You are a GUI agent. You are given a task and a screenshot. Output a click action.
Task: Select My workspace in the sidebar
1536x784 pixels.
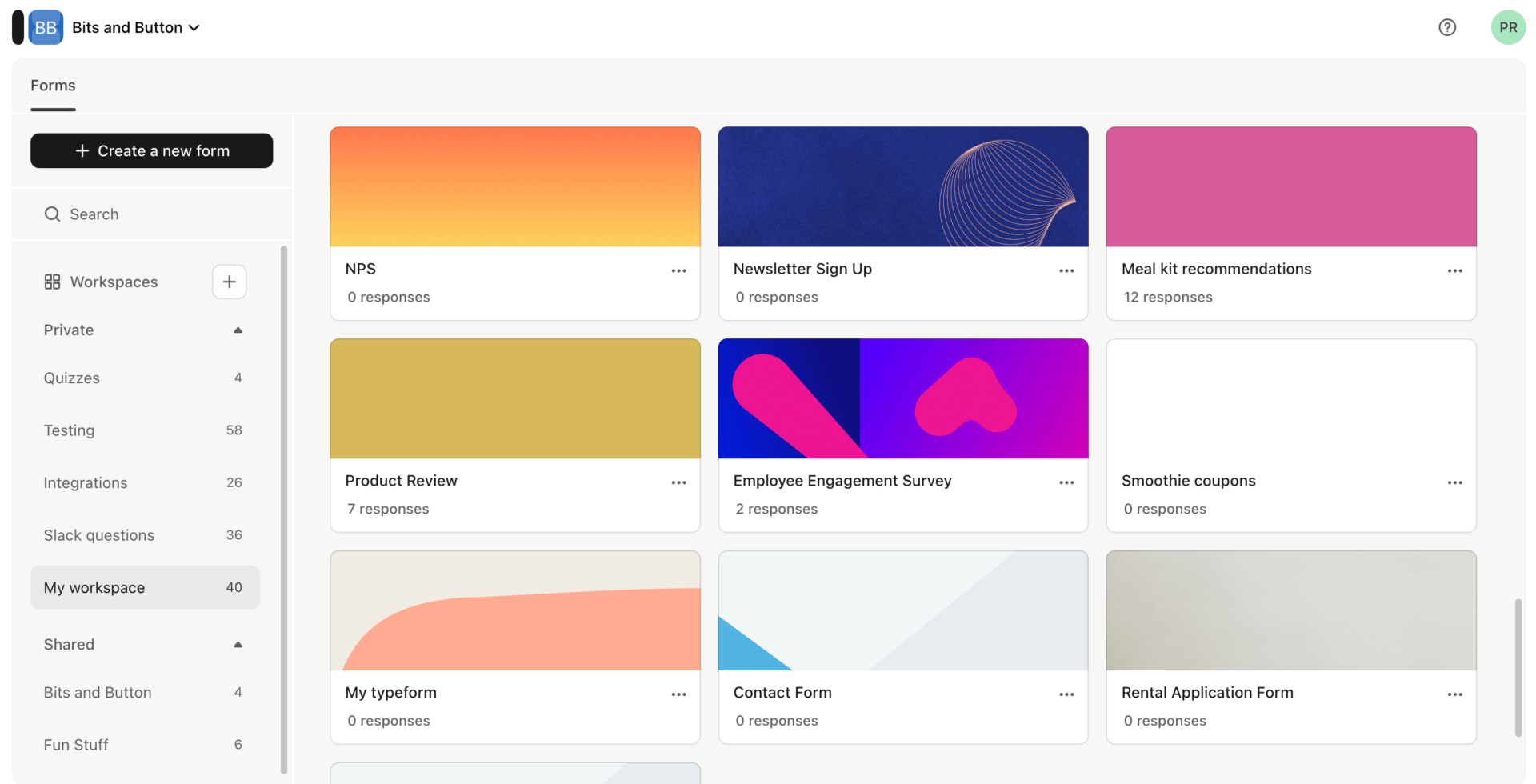[x=94, y=586]
